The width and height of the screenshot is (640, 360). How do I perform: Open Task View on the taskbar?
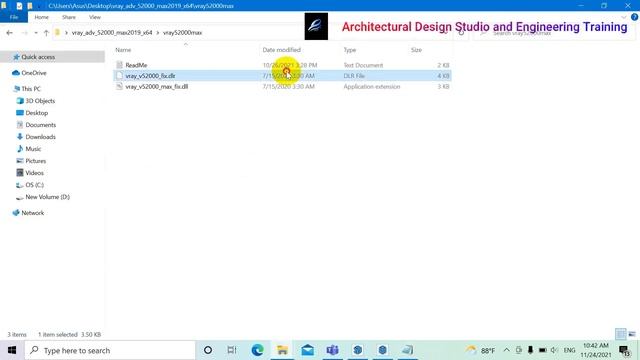[232, 350]
